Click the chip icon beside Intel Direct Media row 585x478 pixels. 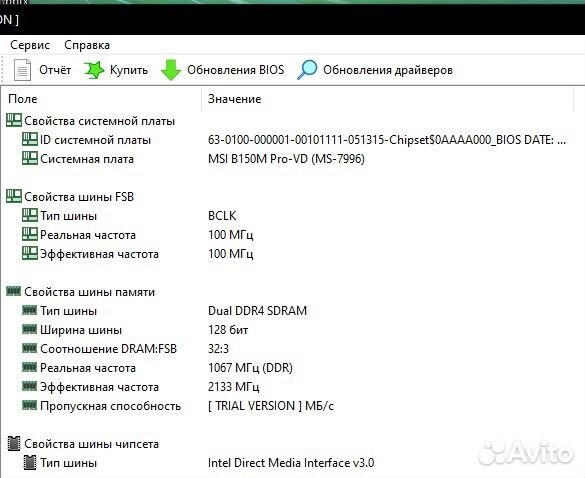(x=30, y=462)
